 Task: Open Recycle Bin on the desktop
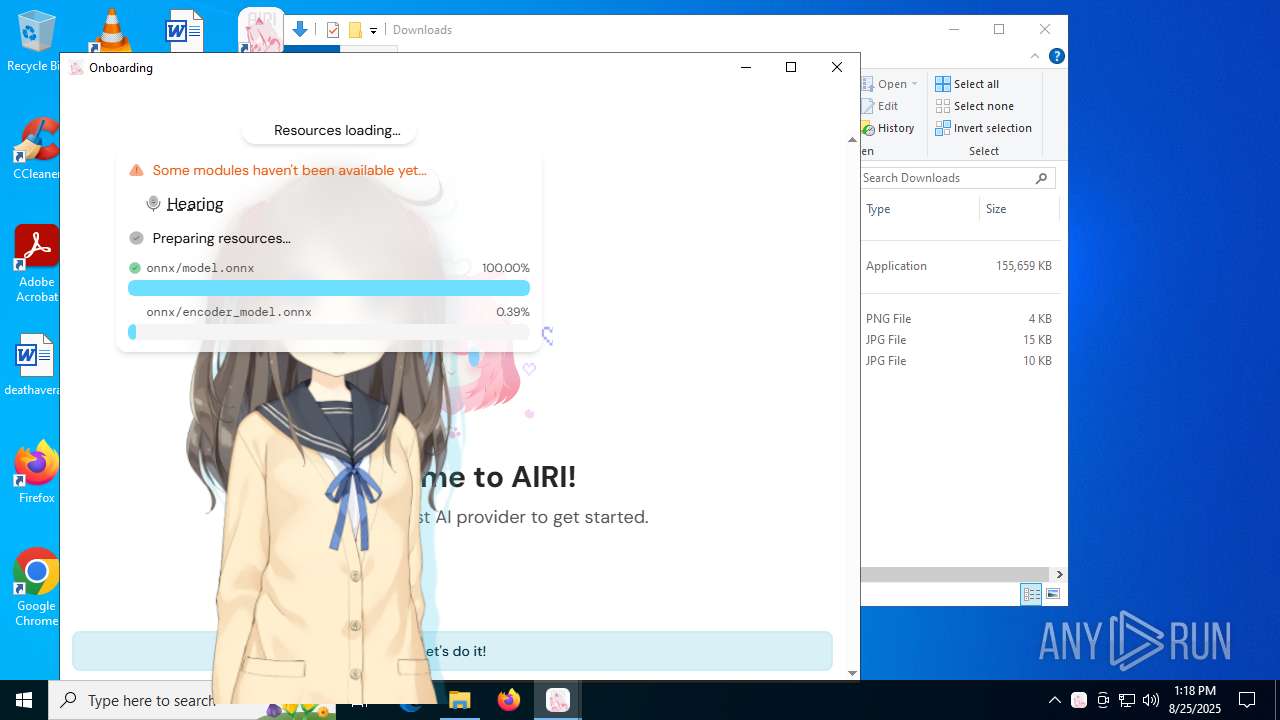click(36, 40)
